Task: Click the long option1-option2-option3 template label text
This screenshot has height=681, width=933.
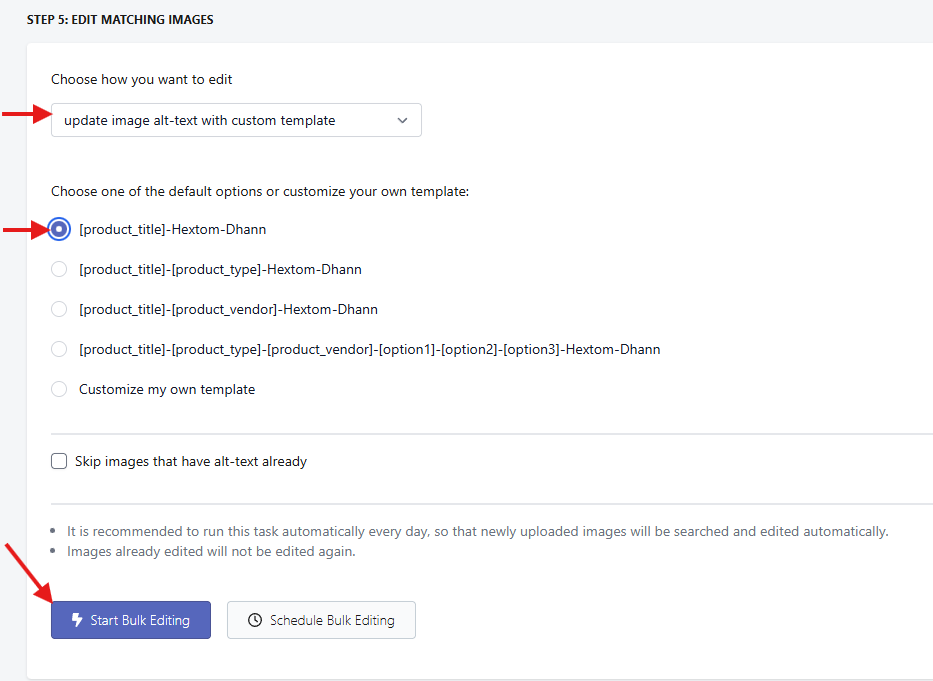Action: click(369, 349)
